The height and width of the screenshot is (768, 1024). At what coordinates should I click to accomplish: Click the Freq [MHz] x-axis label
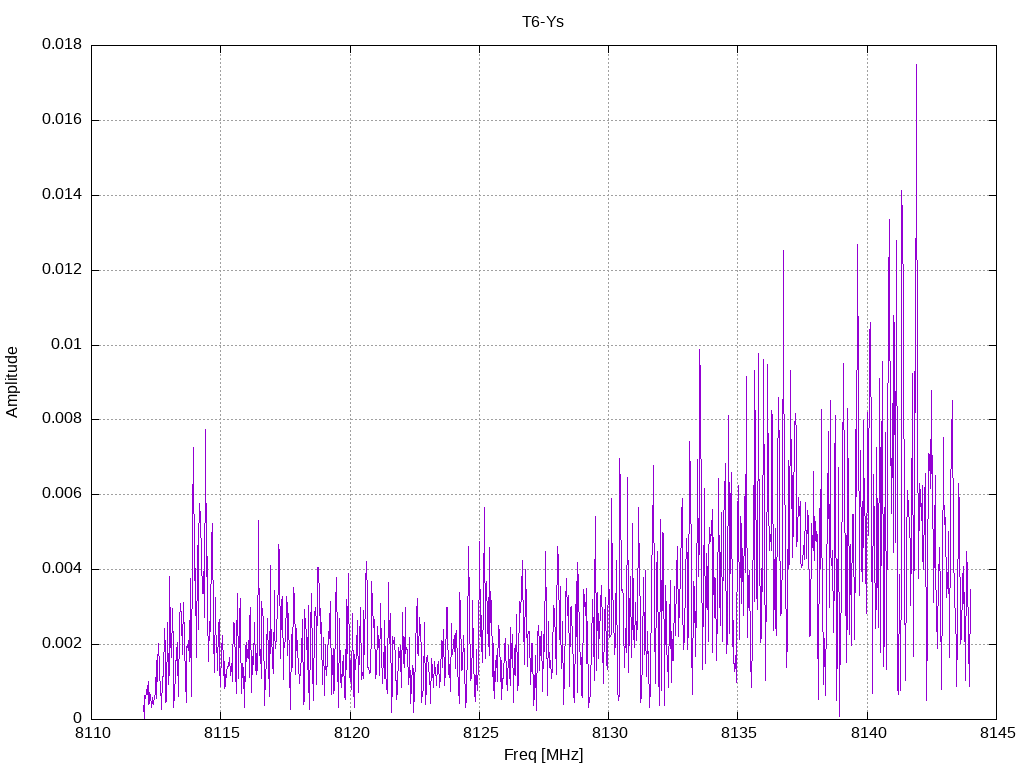(543, 755)
